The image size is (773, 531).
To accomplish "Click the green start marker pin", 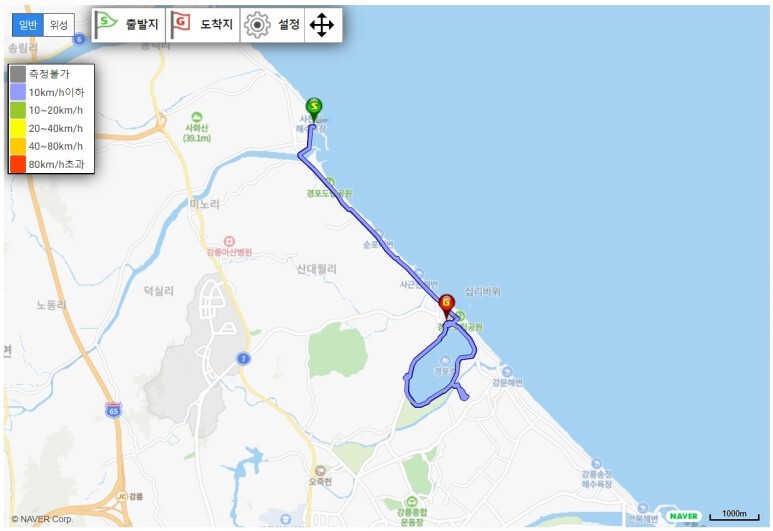I will click(x=314, y=109).
